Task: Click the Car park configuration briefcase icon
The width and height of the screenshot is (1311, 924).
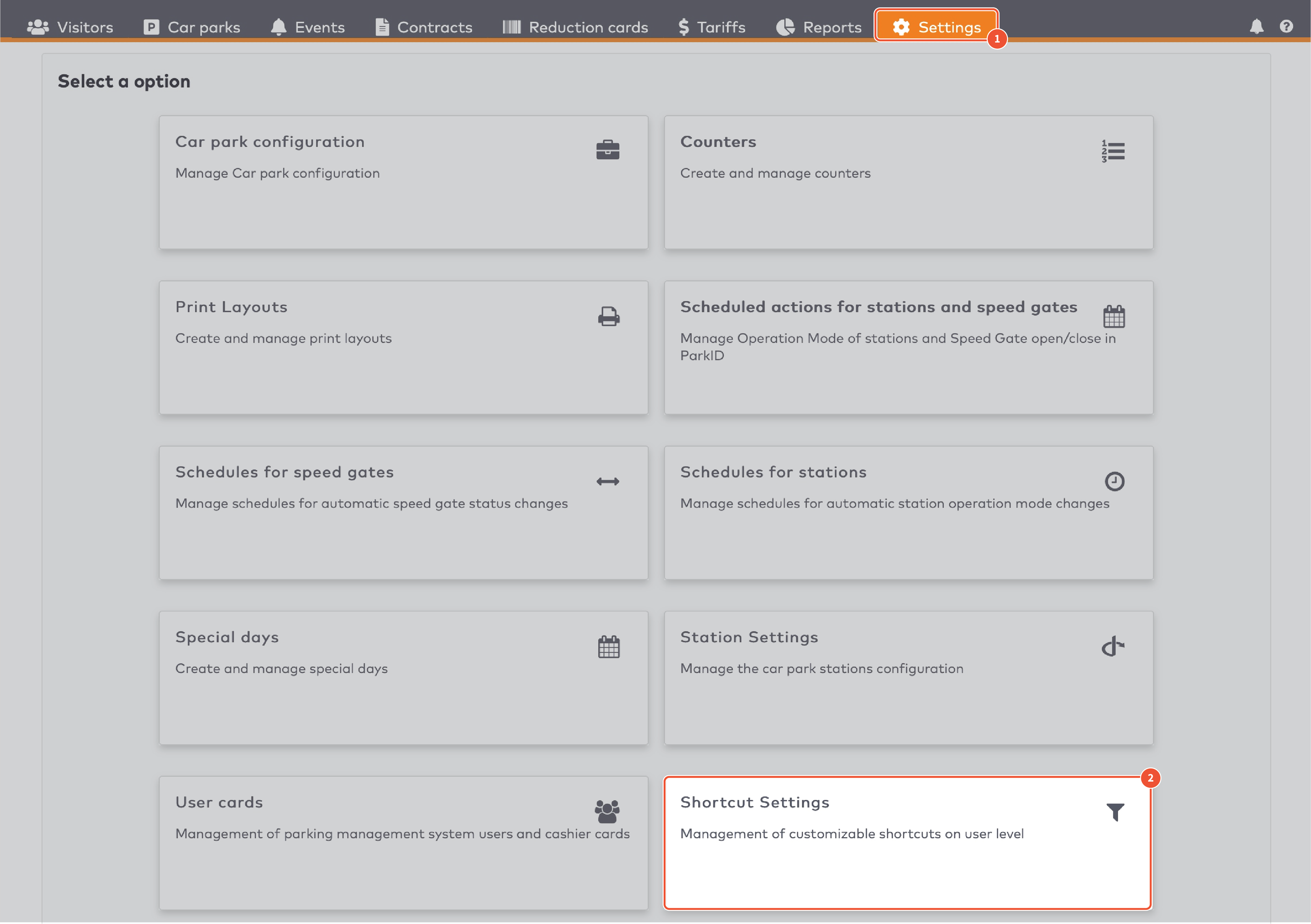Action: [608, 149]
